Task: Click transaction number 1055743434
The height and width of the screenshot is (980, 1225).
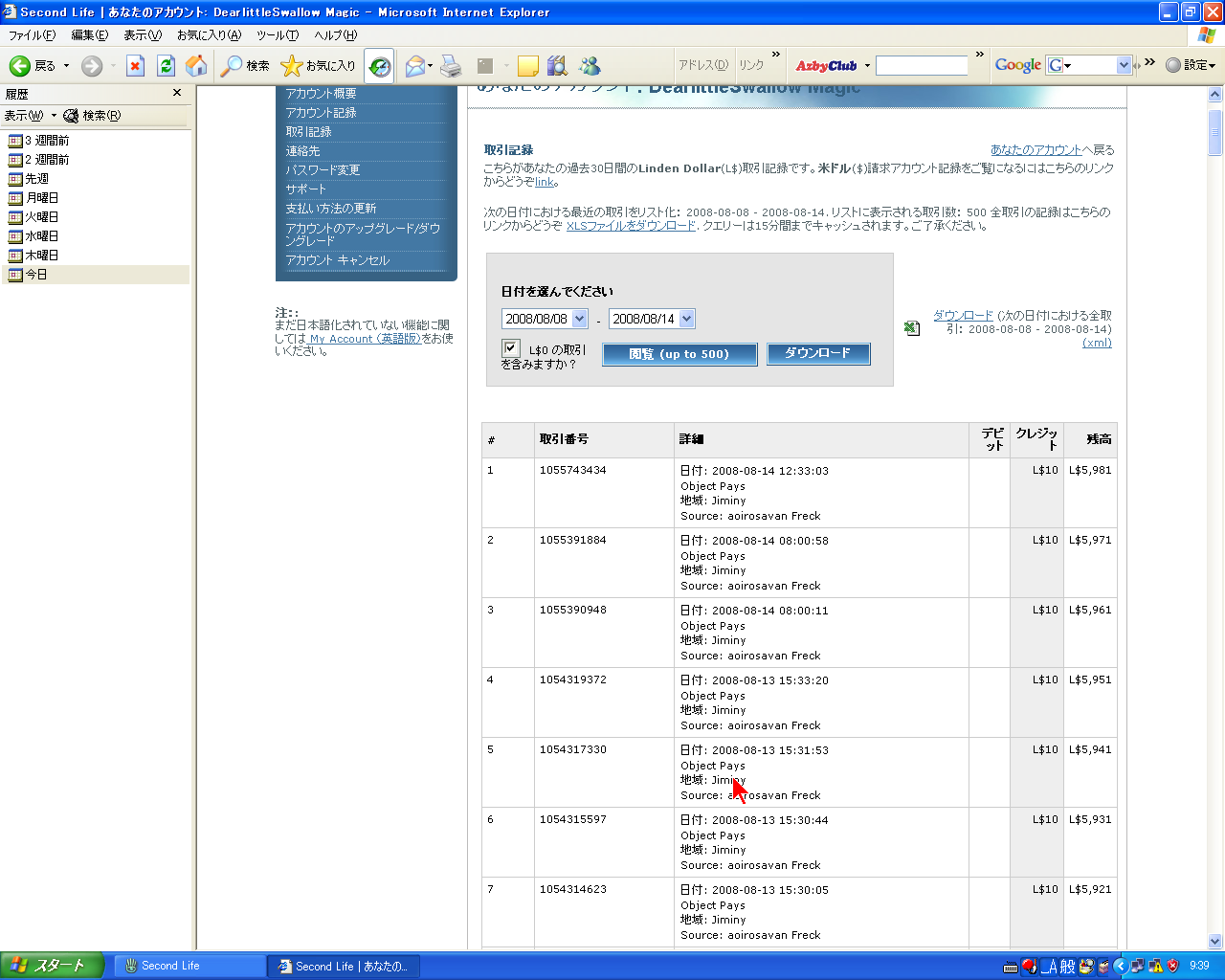Action: 573,470
